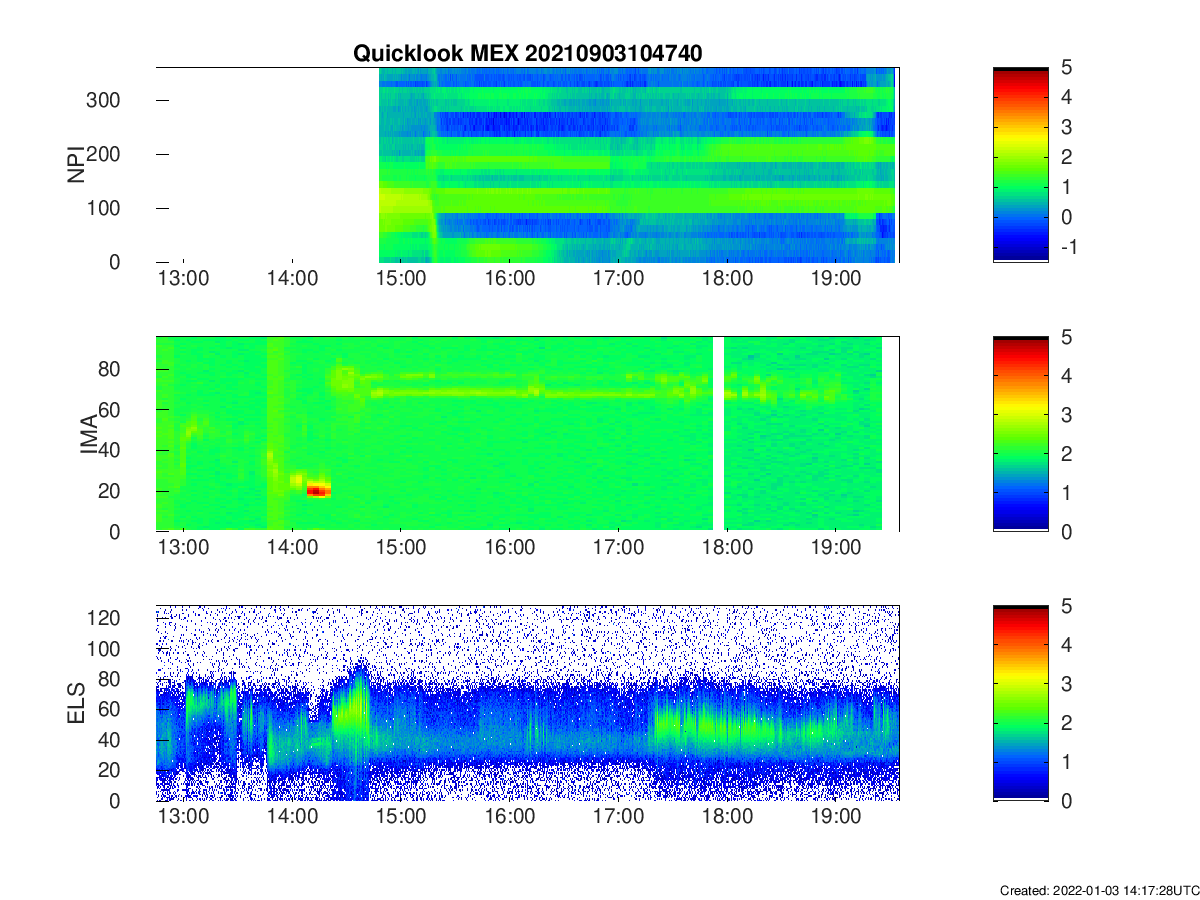Screen dimensions: 1200x900
Task: Click the IMA panel colorbar
Action: [x=1021, y=434]
